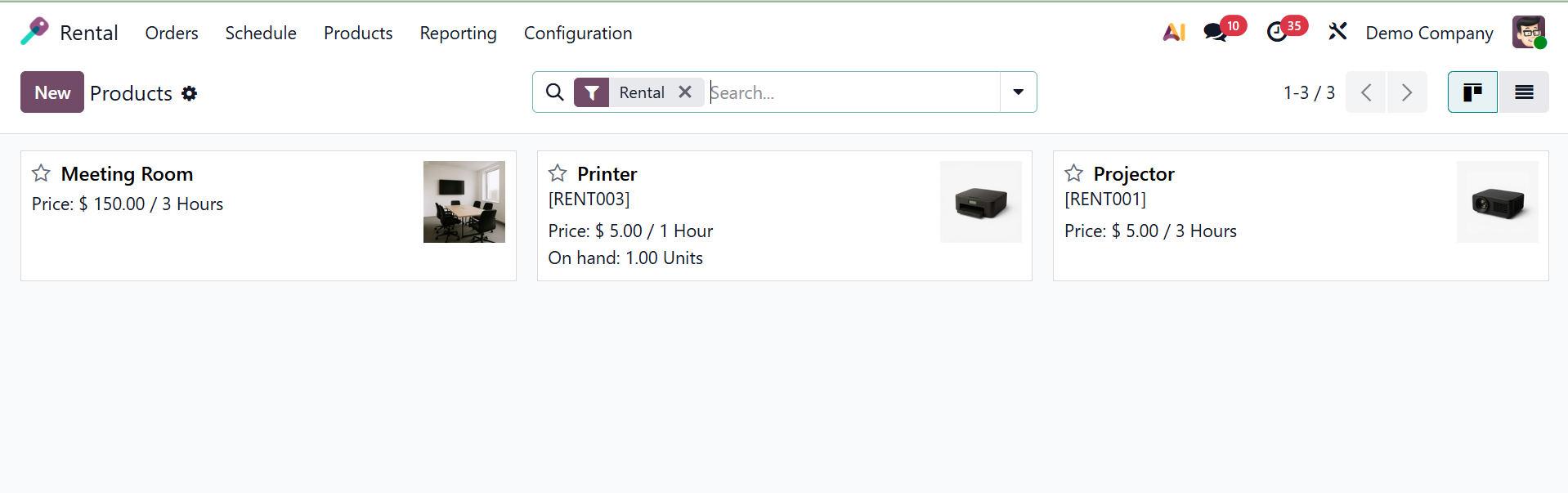Open the Reporting menu
The image size is (1568, 493).
click(x=458, y=33)
